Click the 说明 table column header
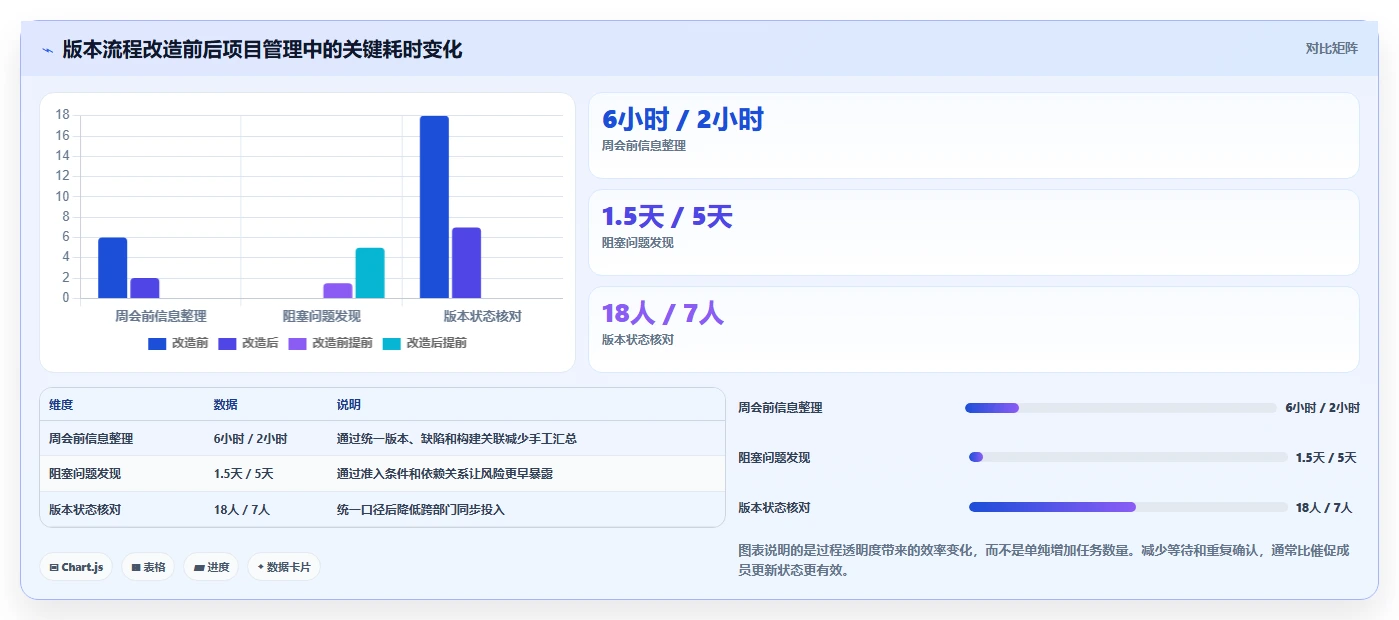This screenshot has width=1399, height=620. coord(349,405)
